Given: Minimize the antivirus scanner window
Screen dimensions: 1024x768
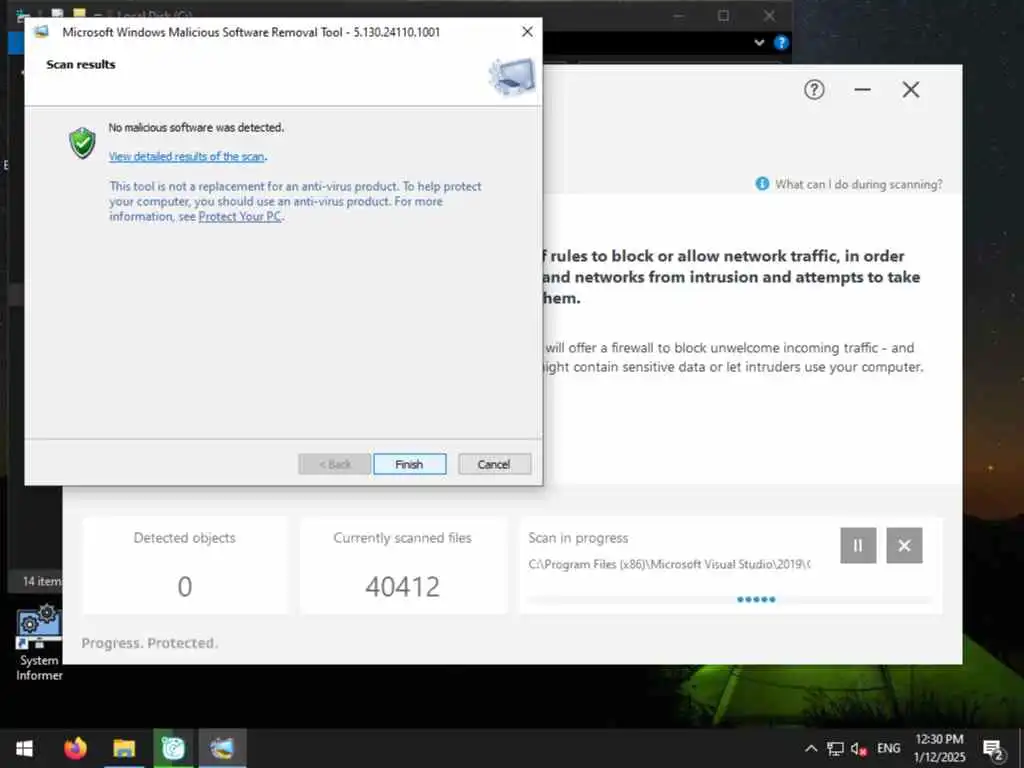Looking at the screenshot, I should click(862, 89).
